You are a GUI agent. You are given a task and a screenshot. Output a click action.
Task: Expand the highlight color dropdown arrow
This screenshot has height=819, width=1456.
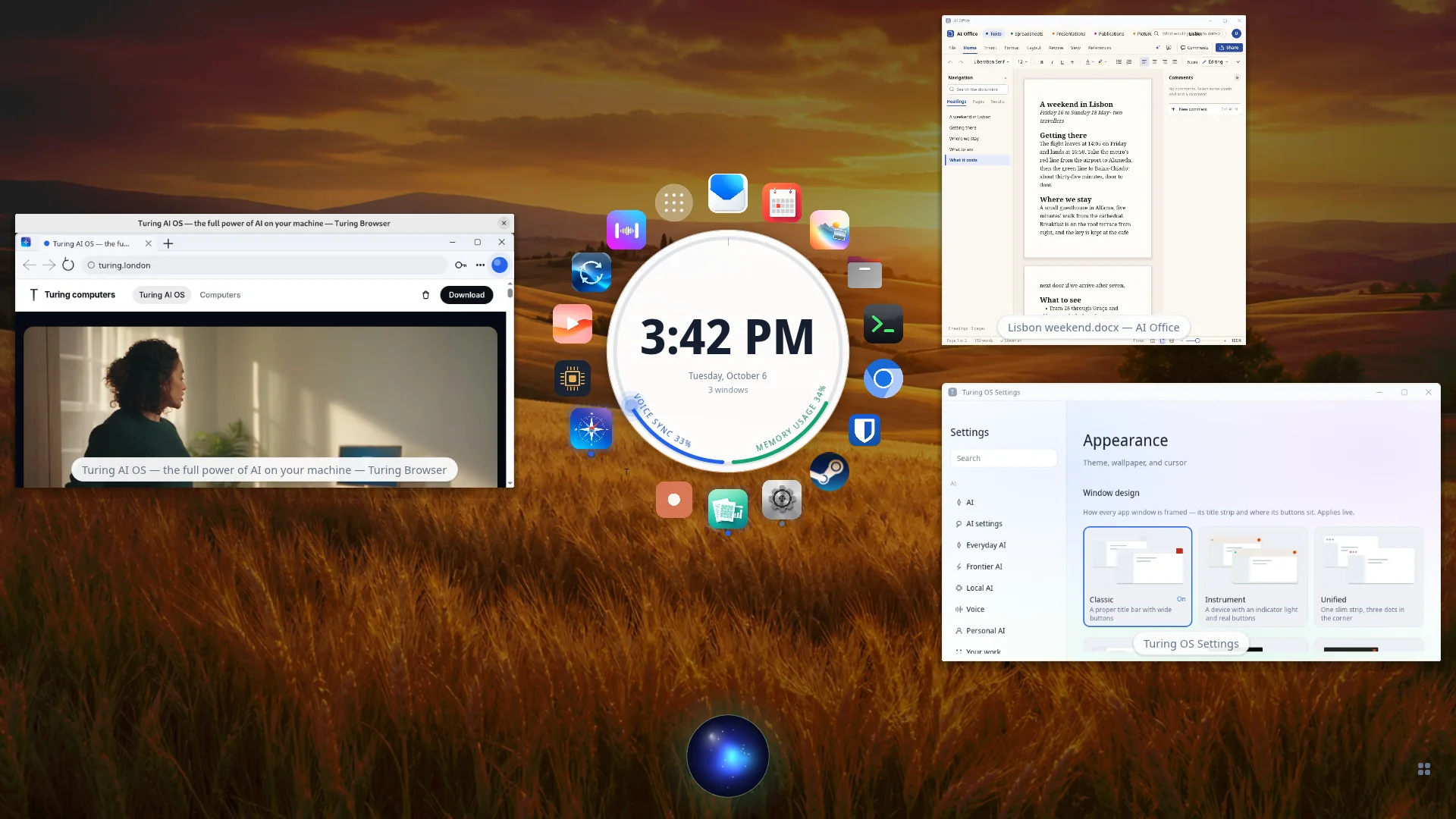1106,62
